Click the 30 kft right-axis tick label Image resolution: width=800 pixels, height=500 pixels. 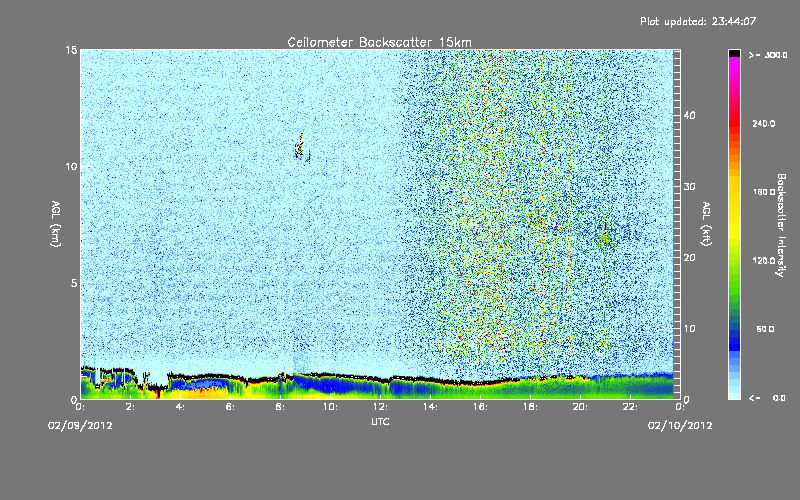689,186
